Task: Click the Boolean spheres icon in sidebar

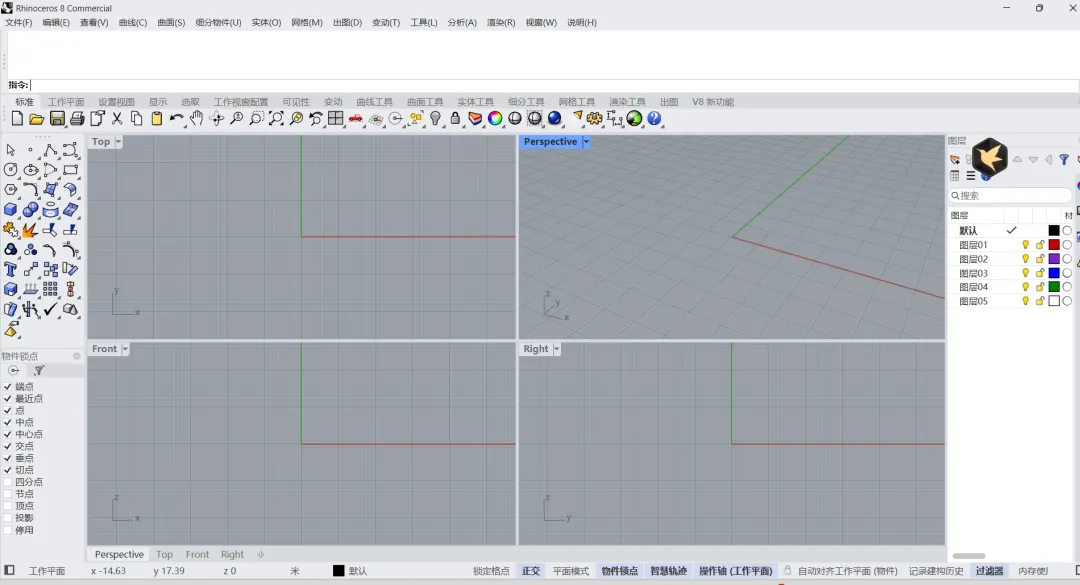Action: 30,209
